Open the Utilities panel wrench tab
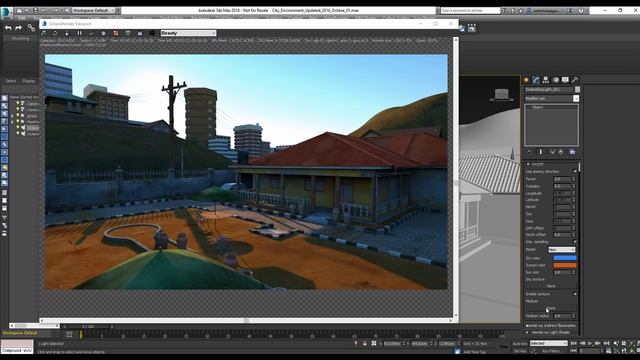The height and width of the screenshot is (360, 640). coord(575,80)
